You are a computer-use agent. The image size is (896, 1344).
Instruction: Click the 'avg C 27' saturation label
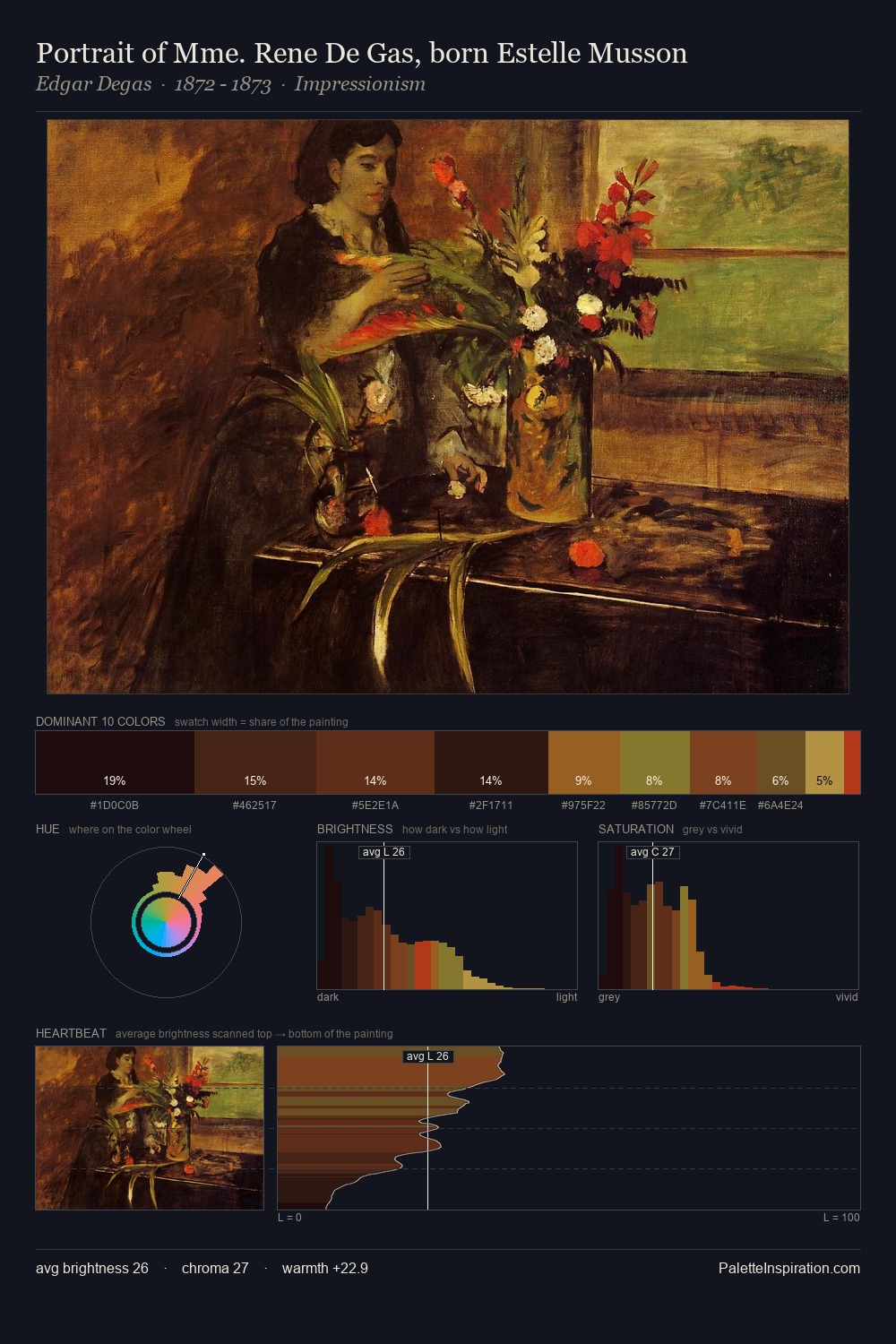tap(652, 852)
